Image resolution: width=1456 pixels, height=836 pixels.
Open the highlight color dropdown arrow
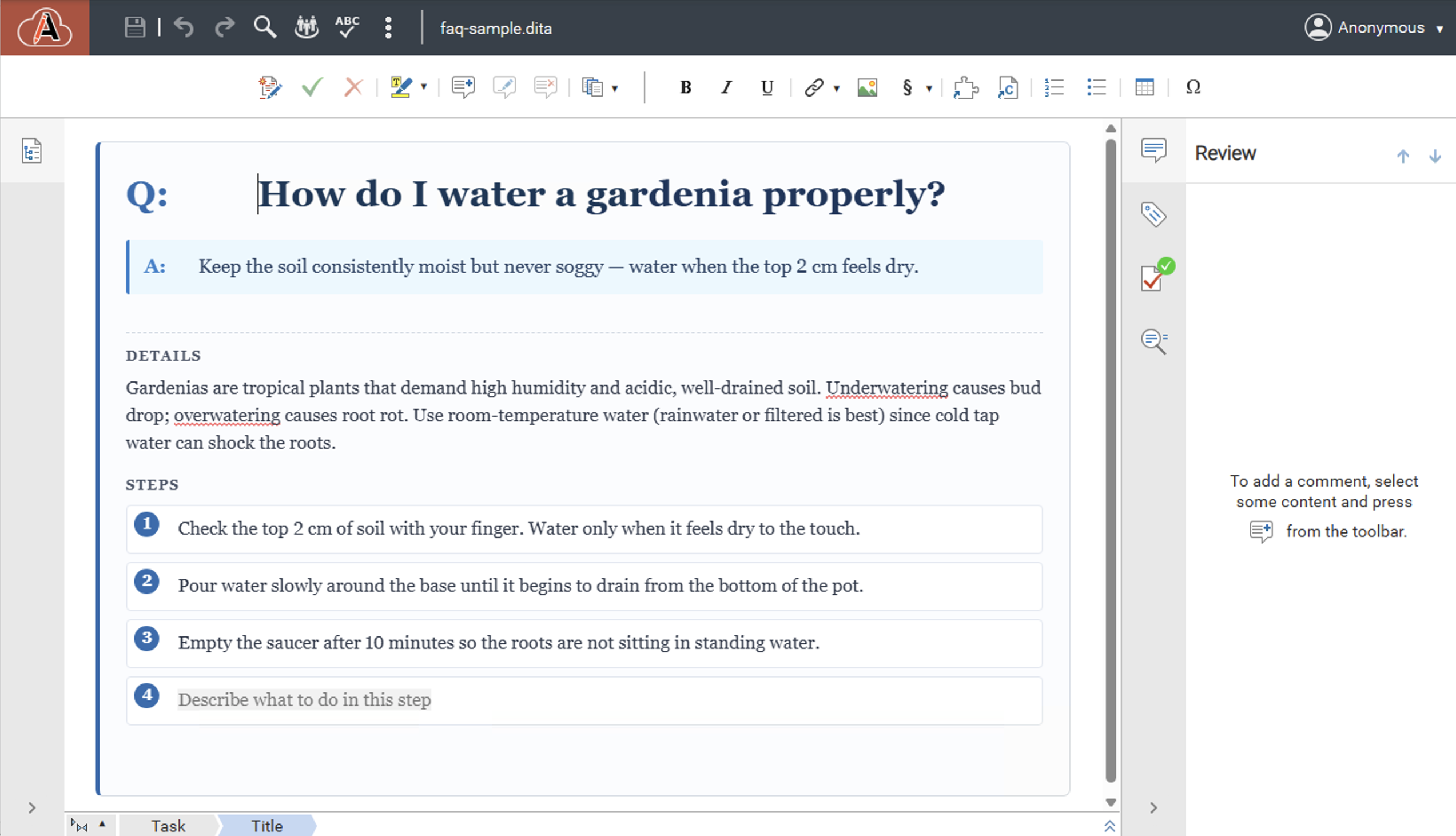[424, 88]
